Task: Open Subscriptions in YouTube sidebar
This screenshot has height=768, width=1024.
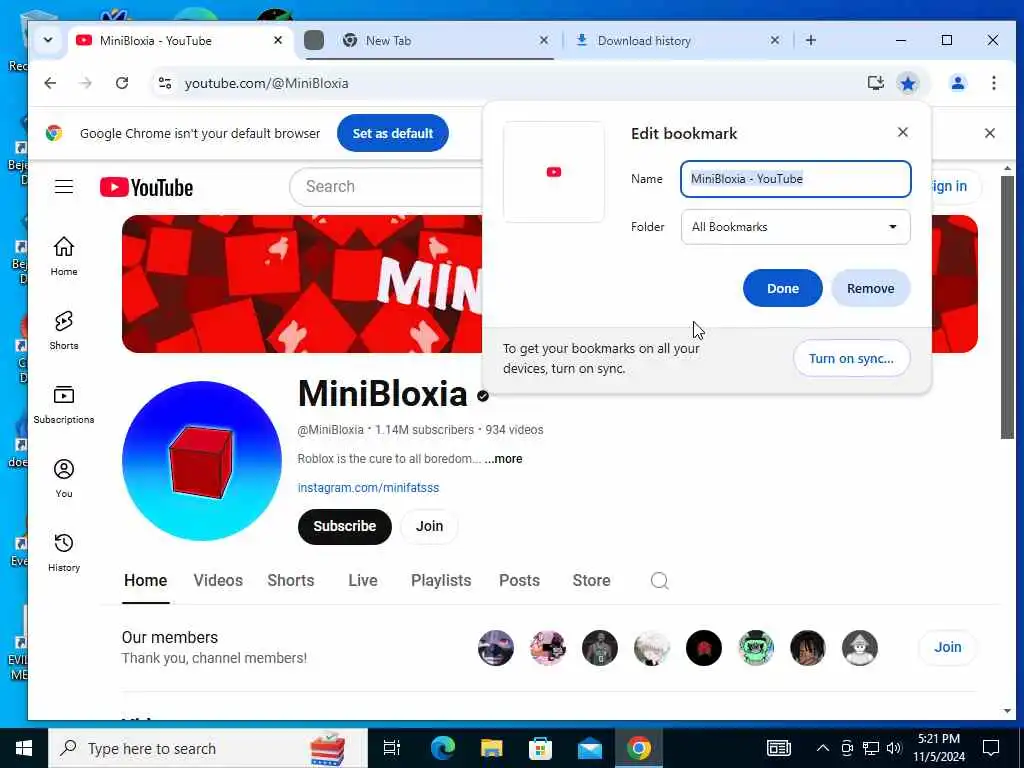Action: pyautogui.click(x=64, y=404)
